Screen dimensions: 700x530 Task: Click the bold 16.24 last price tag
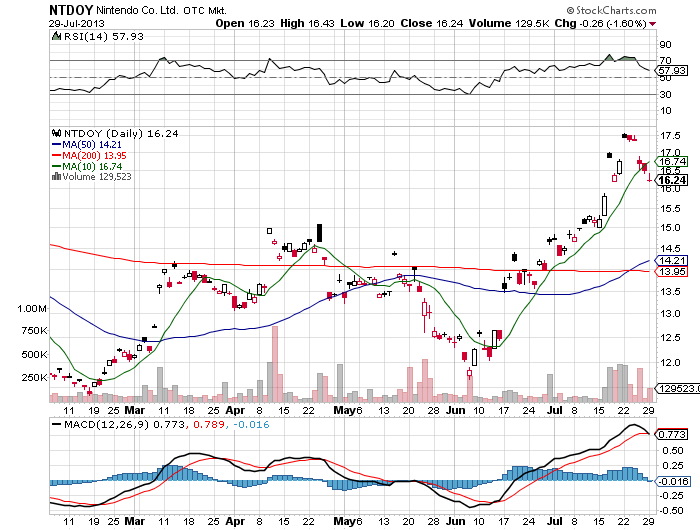(x=672, y=180)
